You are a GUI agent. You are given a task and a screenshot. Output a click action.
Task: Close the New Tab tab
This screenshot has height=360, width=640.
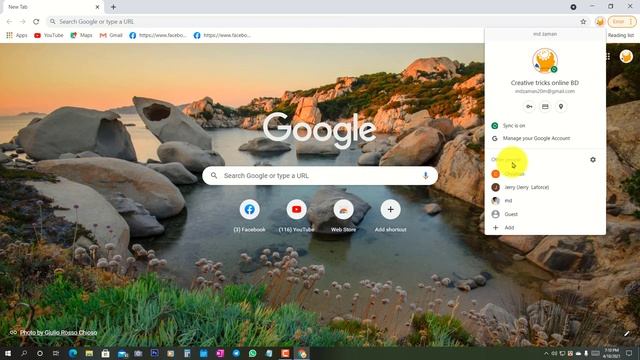click(97, 7)
